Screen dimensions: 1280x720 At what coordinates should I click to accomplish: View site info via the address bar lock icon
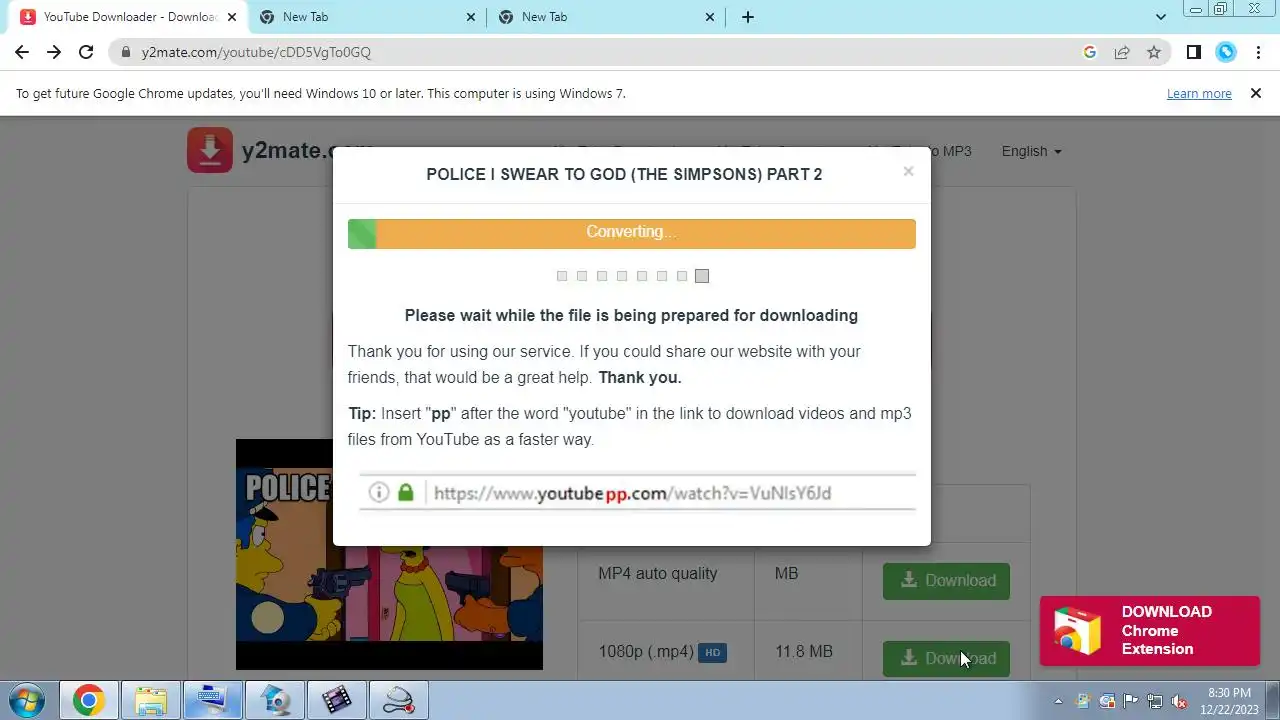pos(126,52)
